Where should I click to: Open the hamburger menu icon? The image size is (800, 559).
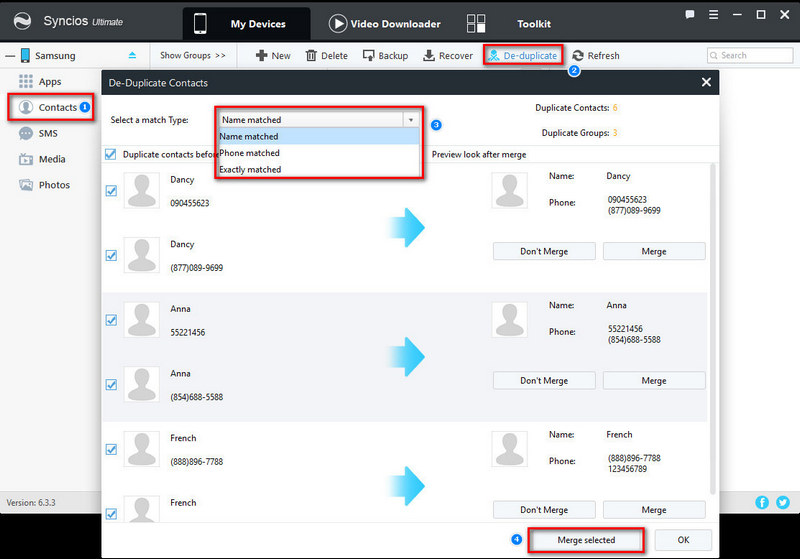coord(713,14)
